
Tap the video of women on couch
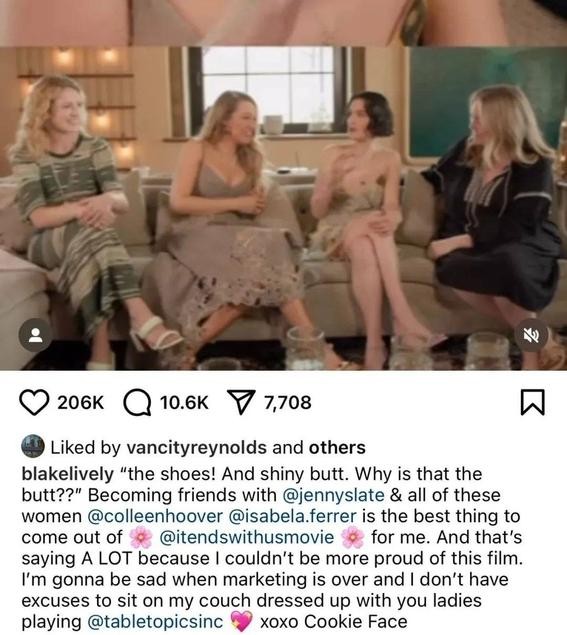click(284, 209)
